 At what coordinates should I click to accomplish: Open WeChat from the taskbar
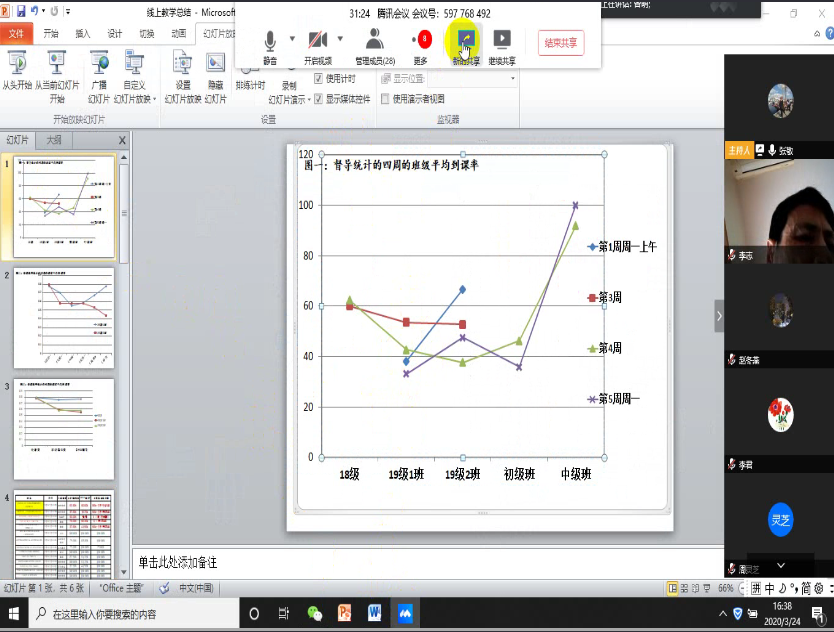point(315,613)
